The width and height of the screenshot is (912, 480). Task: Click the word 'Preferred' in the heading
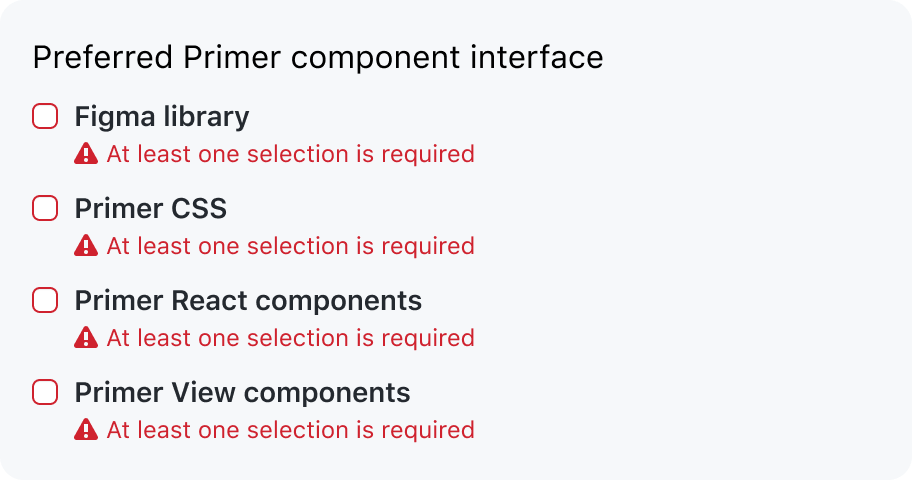point(103,57)
